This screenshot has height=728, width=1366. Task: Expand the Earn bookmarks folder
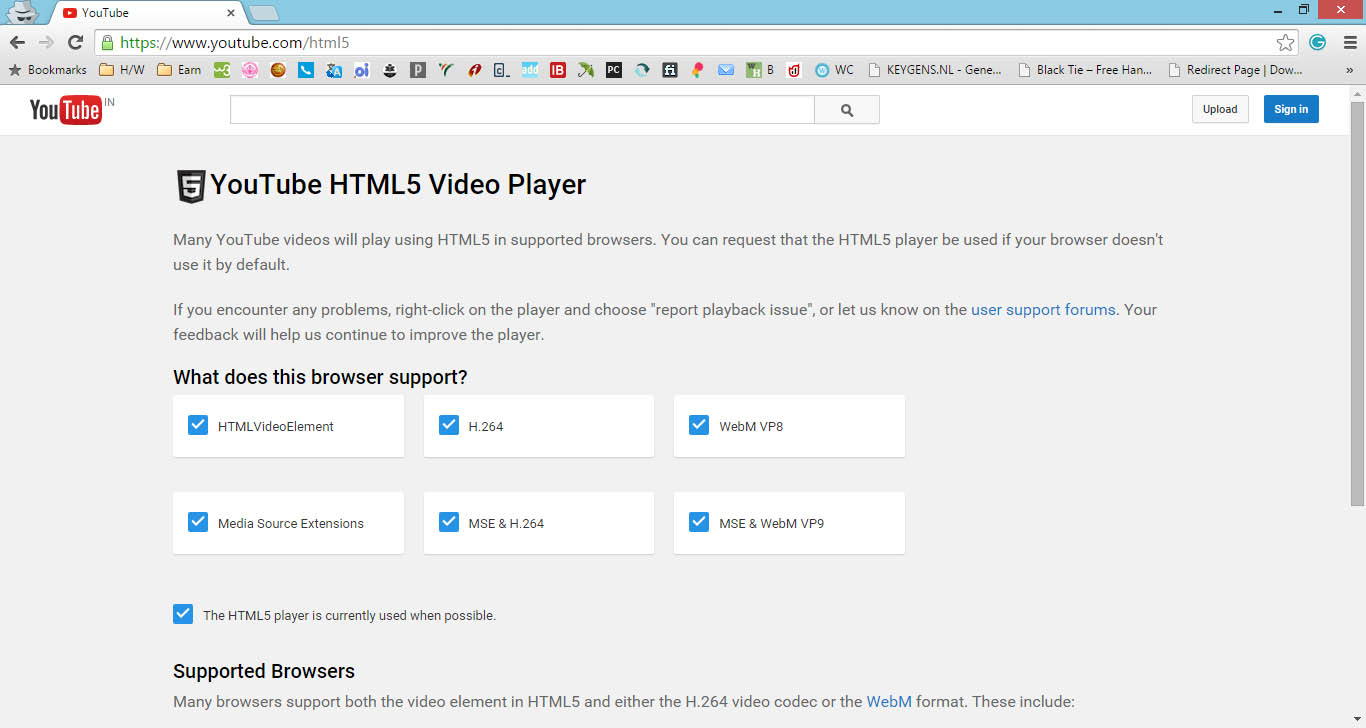click(x=180, y=70)
